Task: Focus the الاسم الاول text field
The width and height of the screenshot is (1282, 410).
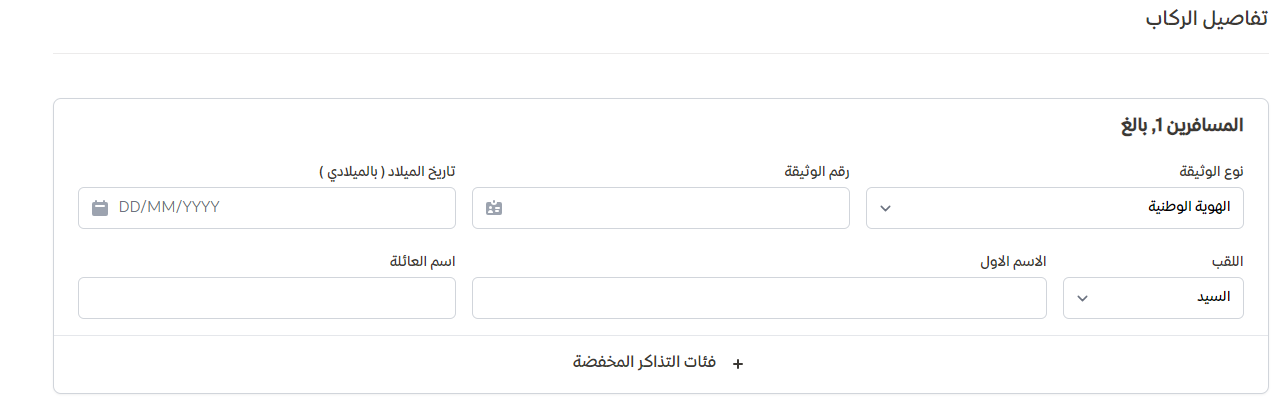Action: 759,298
